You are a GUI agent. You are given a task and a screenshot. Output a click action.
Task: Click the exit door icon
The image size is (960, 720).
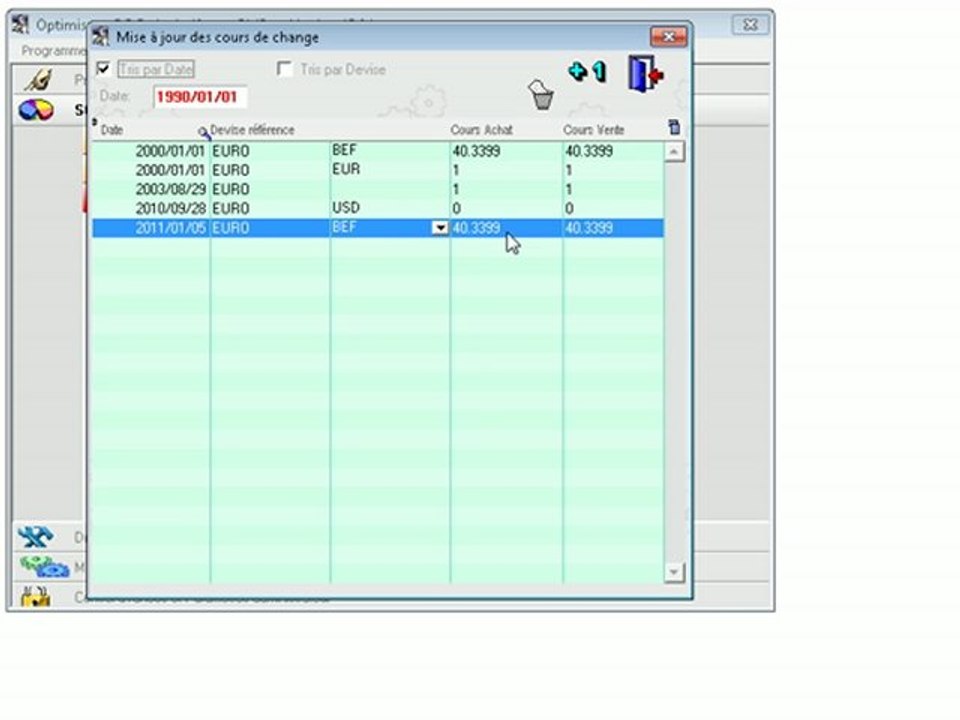645,74
